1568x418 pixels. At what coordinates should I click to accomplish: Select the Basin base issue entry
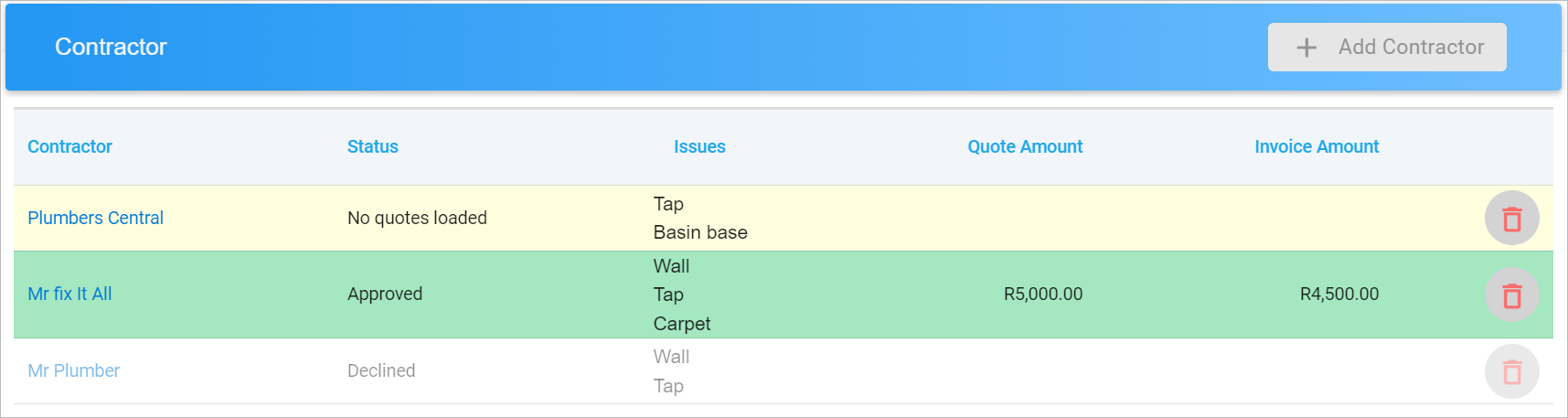[700, 232]
